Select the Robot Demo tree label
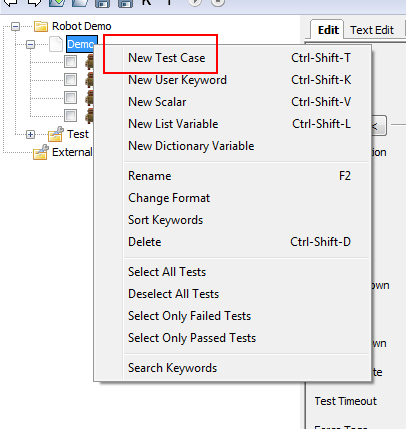The width and height of the screenshot is (406, 429). pos(82,26)
